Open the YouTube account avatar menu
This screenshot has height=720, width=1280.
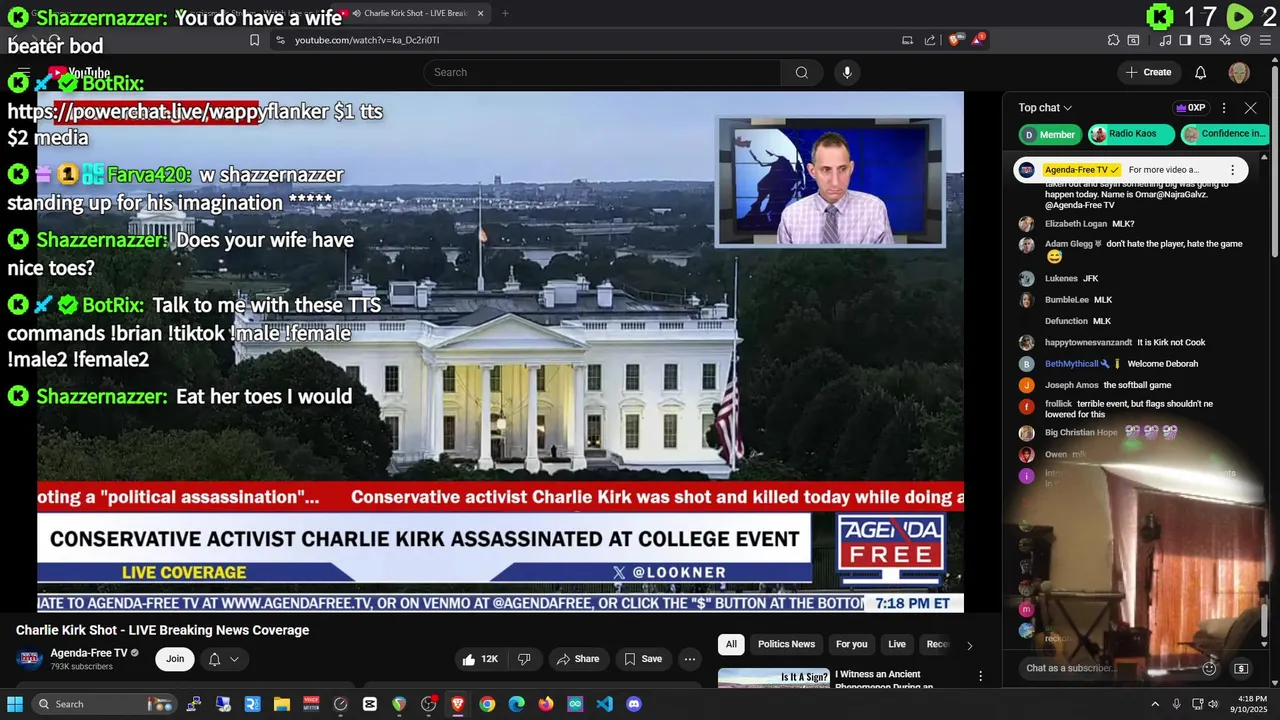point(1239,72)
